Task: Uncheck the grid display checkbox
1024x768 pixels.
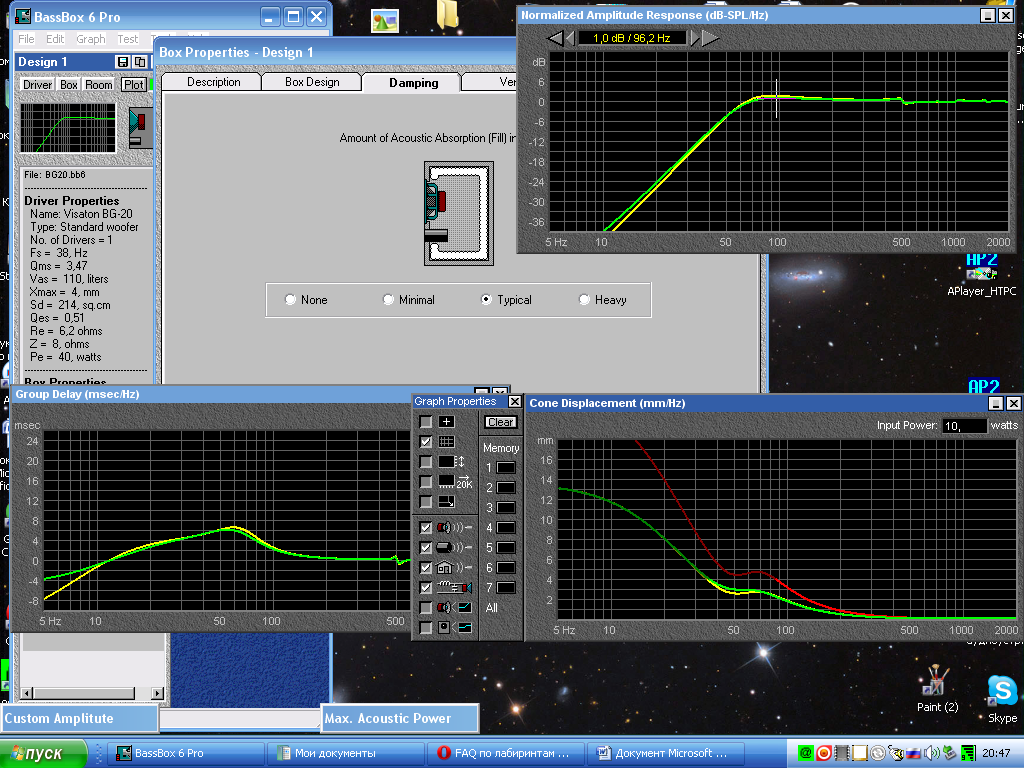Action: pos(425,442)
